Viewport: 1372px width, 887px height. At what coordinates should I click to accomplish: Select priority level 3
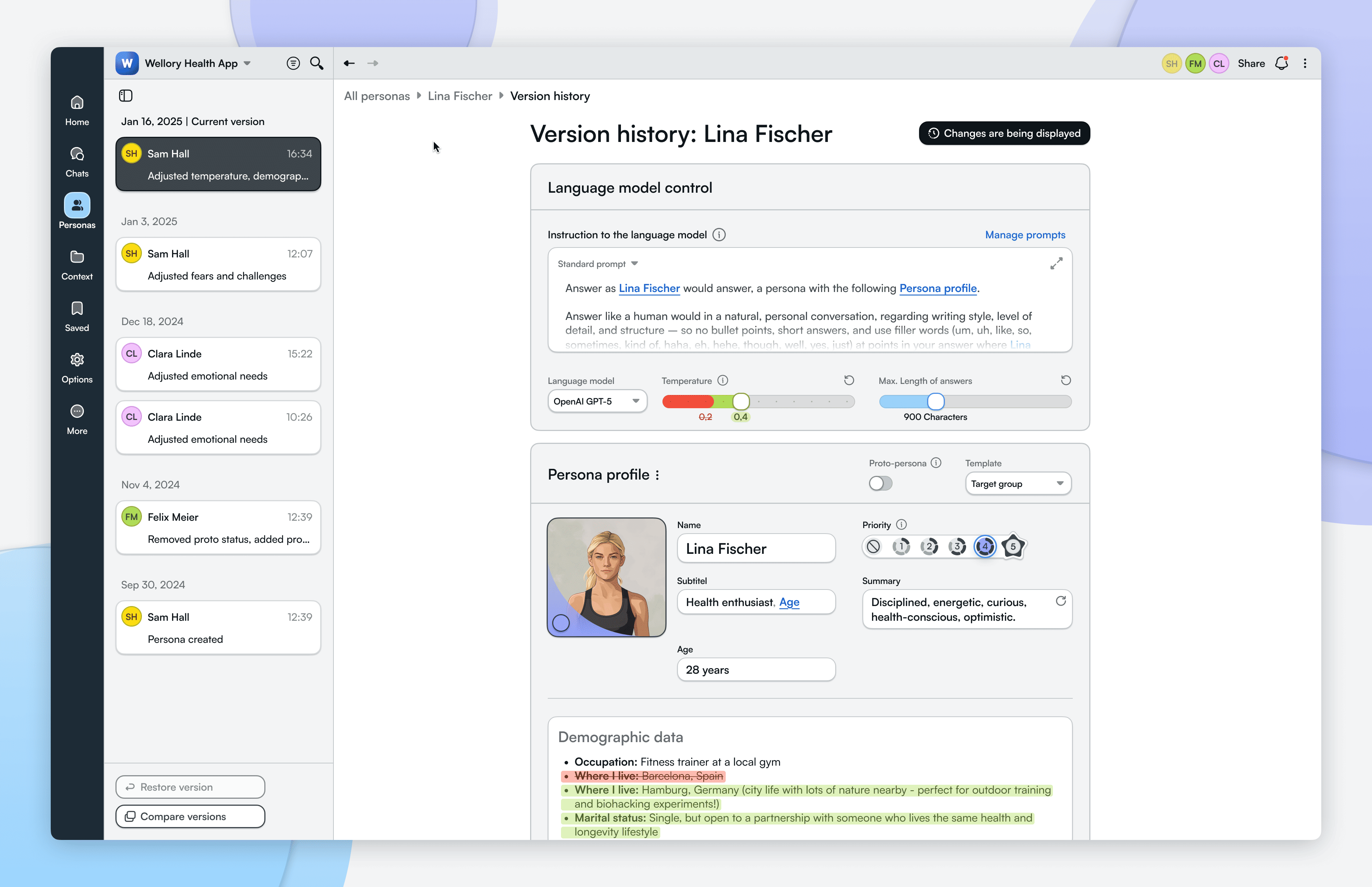click(957, 546)
